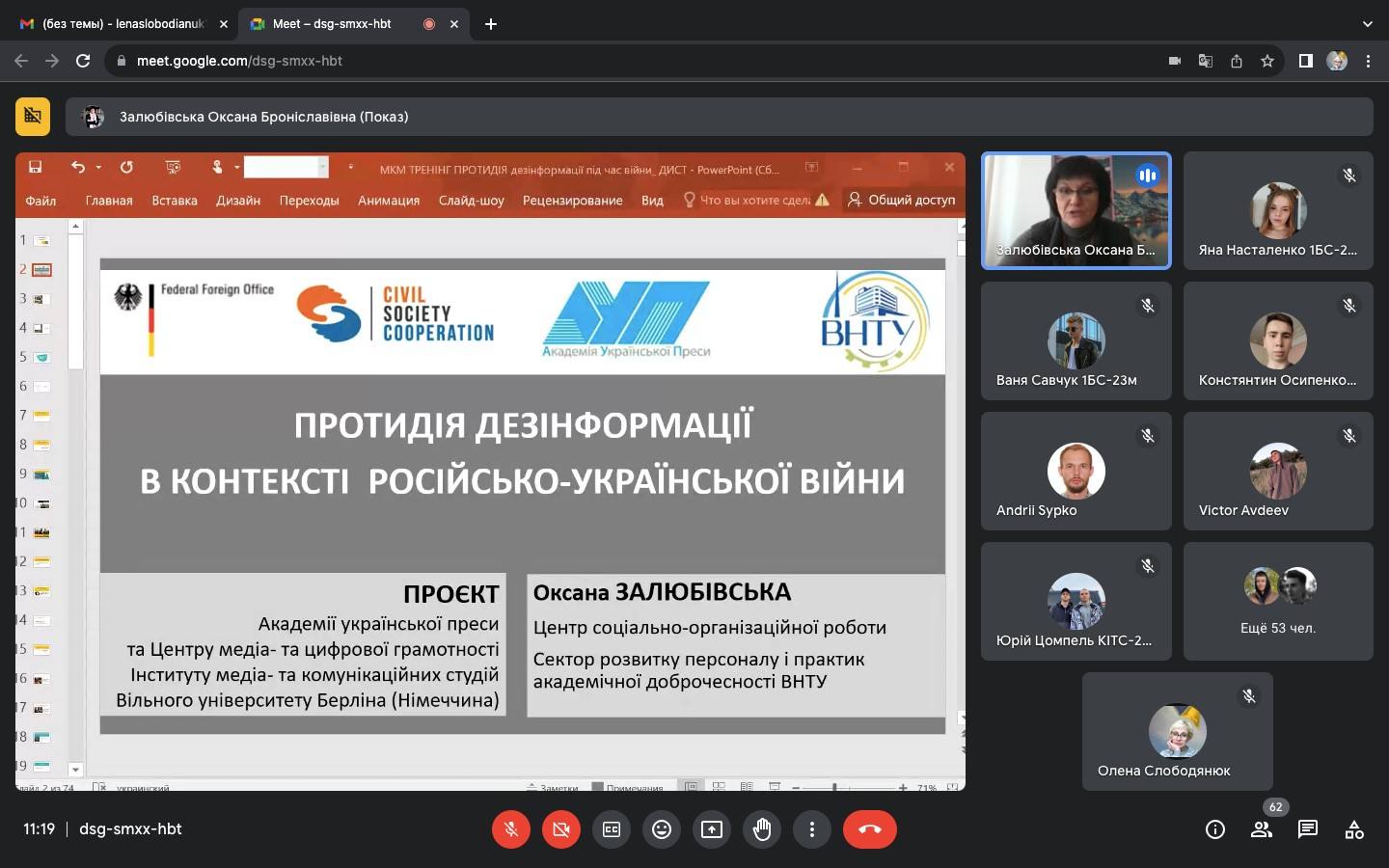Open the emoji reactions picker
The width and height of the screenshot is (1389, 868).
pyautogui.click(x=662, y=829)
